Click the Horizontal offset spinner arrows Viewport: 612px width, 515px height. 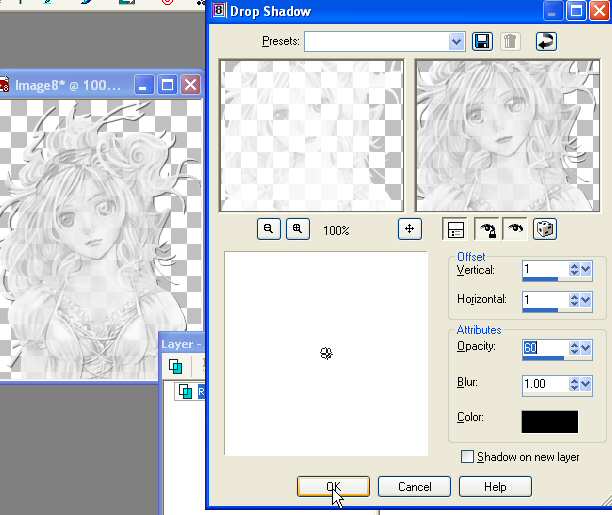pos(574,299)
